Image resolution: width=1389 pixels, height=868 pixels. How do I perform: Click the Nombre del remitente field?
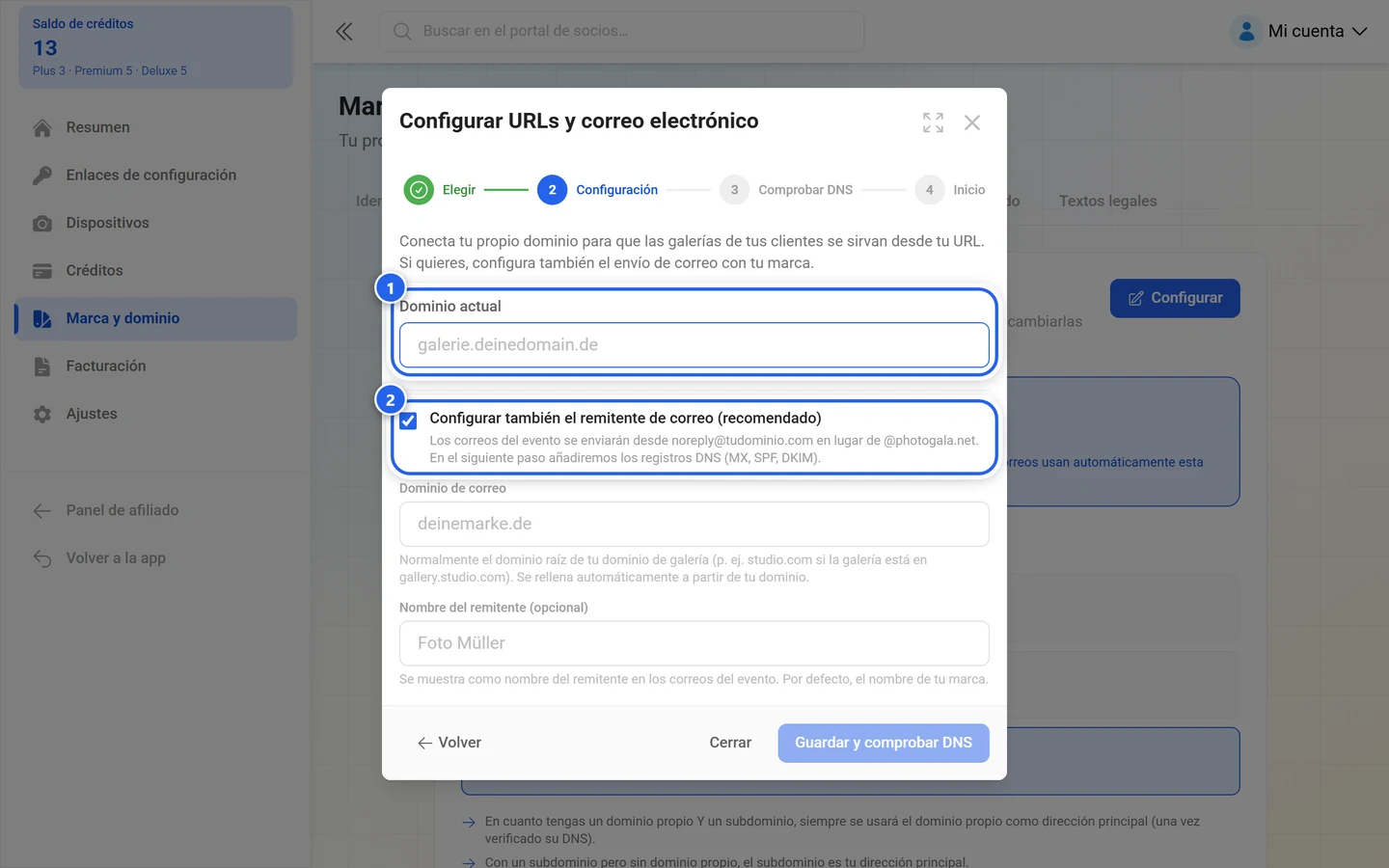coord(694,643)
